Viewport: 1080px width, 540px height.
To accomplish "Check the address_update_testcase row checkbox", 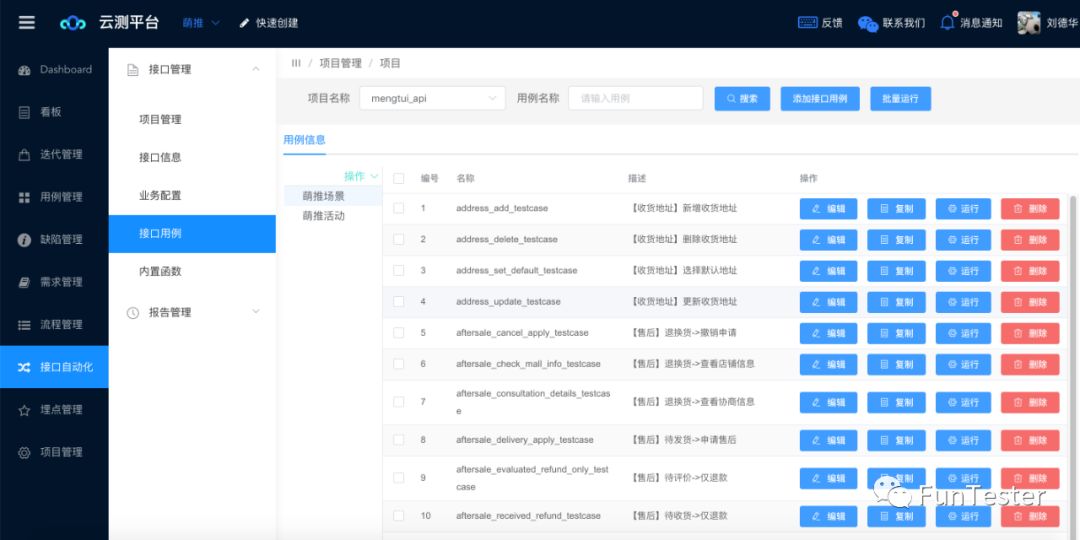I will pyautogui.click(x=398, y=302).
